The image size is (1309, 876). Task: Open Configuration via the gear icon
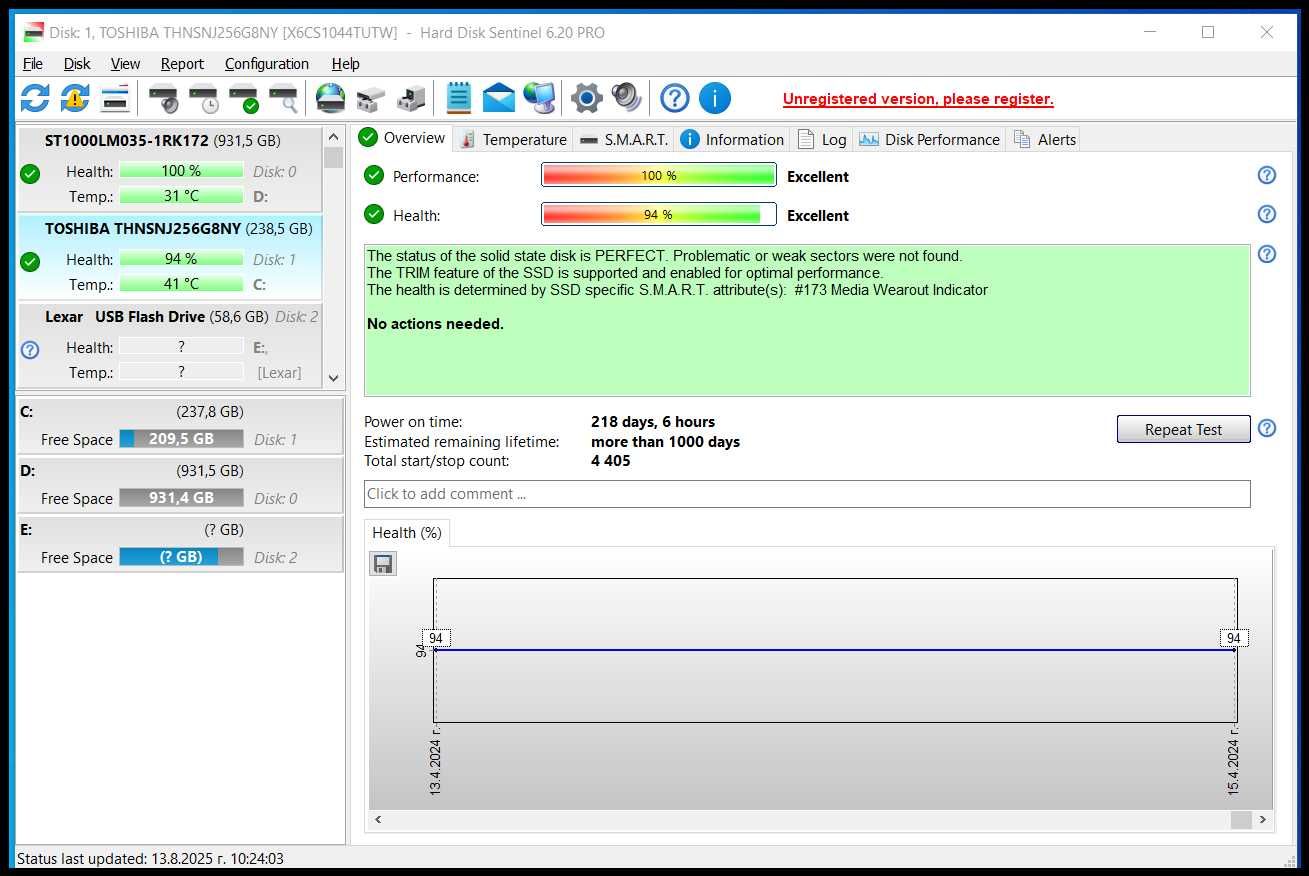pos(586,98)
